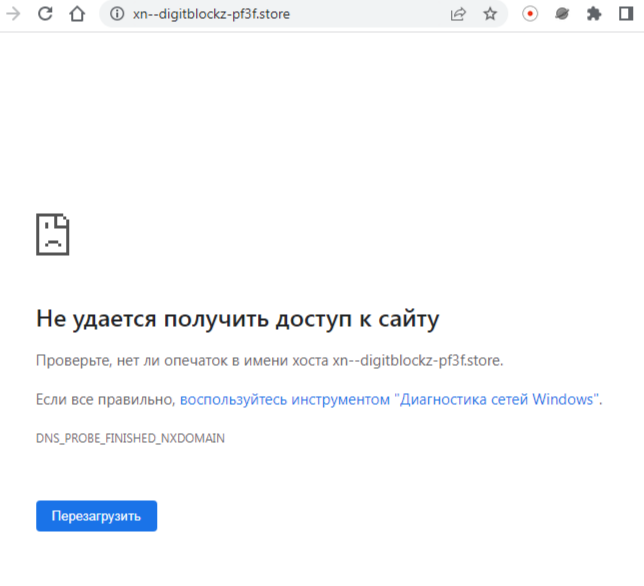The width and height of the screenshot is (644, 586).
Task: Bookmark this page with the star icon
Action: [490, 14]
